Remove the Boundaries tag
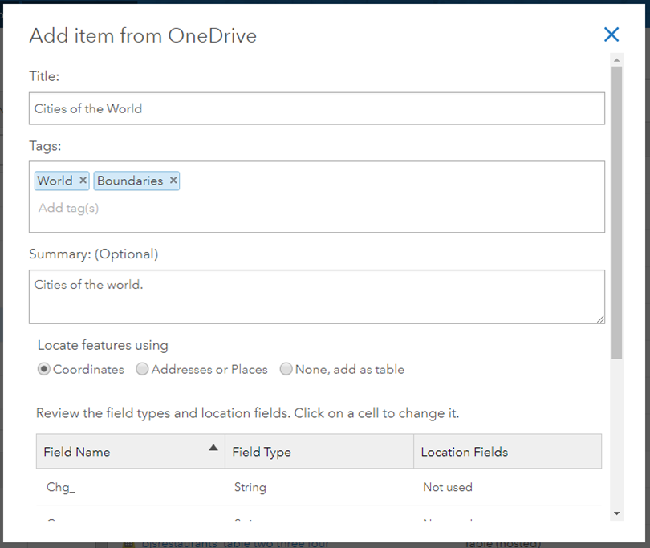Viewport: 650px width, 548px height. point(173,181)
